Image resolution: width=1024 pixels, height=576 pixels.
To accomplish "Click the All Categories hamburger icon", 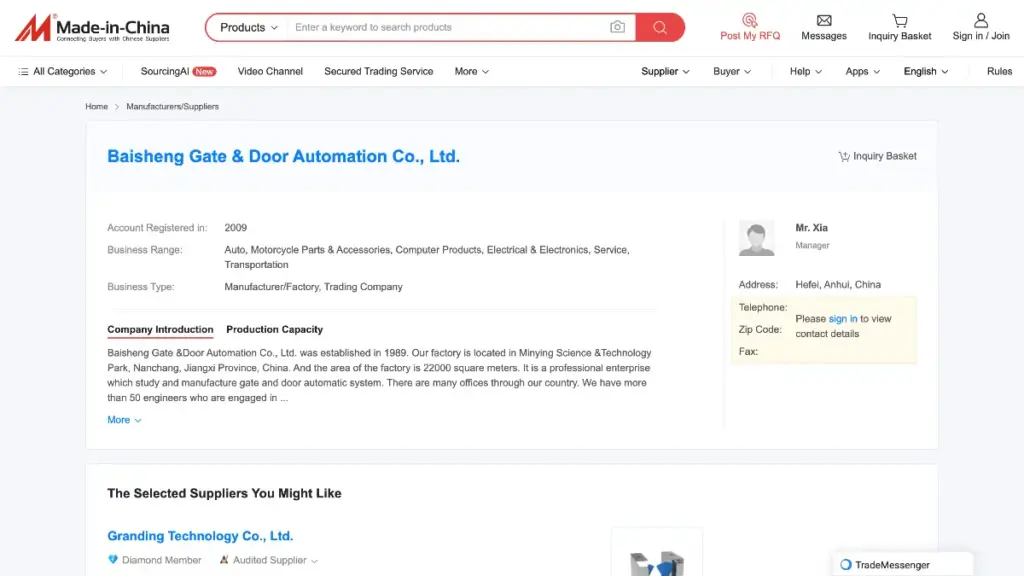I will [x=21, y=71].
